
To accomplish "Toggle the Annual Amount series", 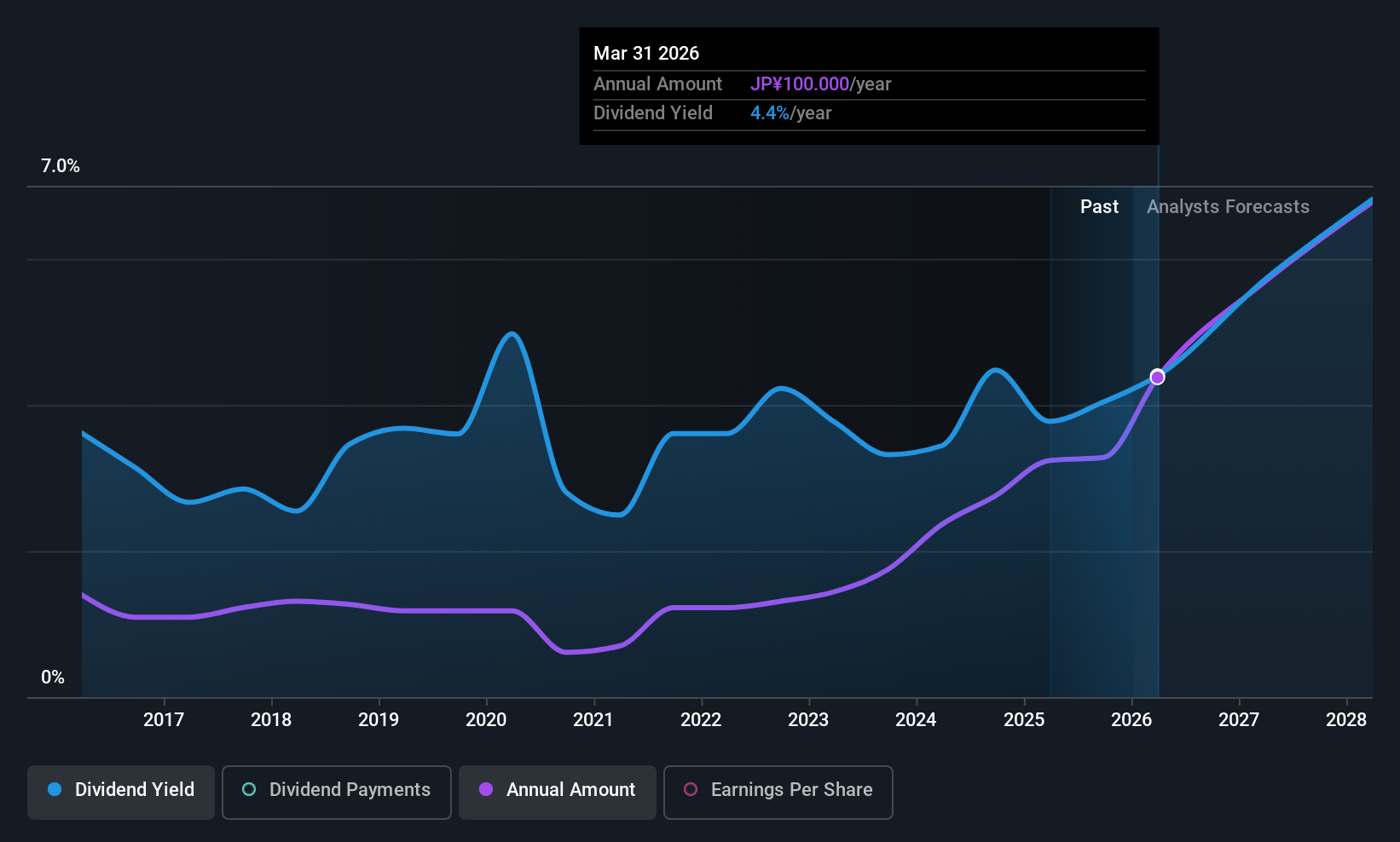I will click(x=558, y=791).
